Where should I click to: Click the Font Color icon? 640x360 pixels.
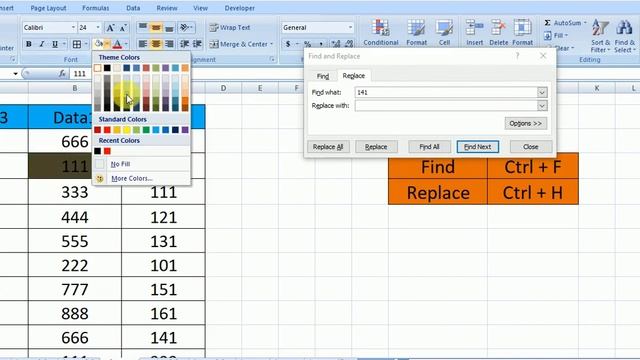pos(117,44)
